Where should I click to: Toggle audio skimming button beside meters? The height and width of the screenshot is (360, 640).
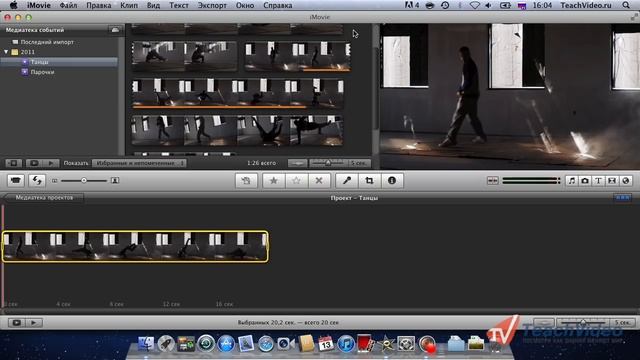point(493,180)
